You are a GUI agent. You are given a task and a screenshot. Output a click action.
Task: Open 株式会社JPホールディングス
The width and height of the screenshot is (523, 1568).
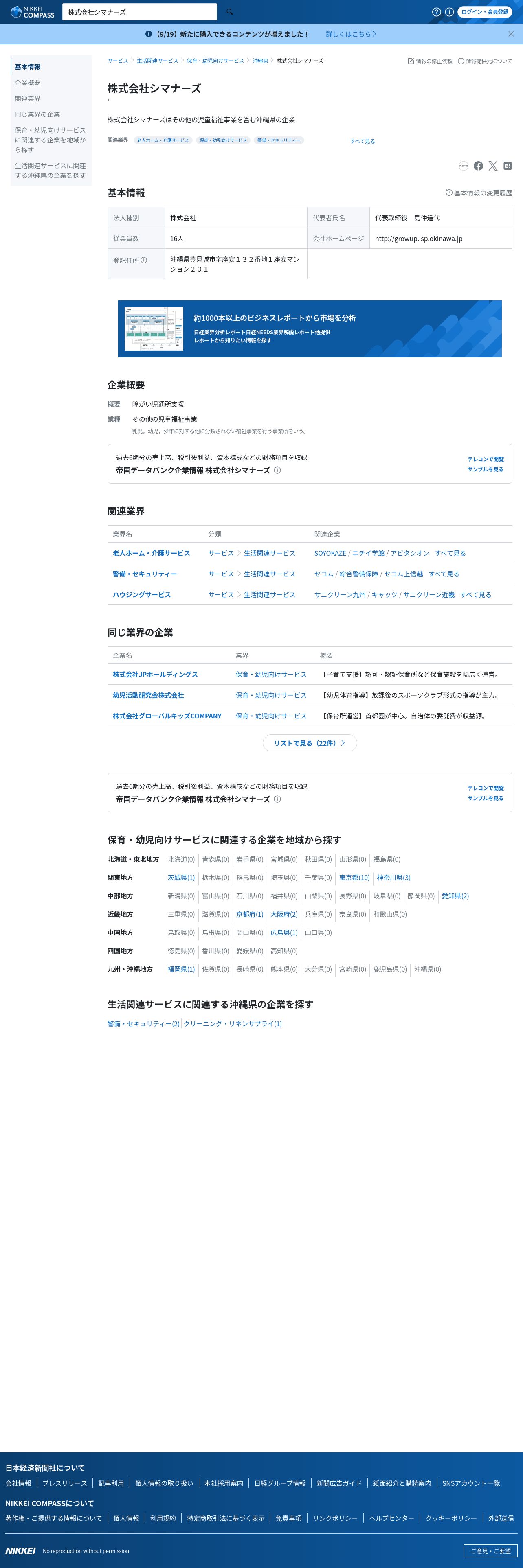155,675
